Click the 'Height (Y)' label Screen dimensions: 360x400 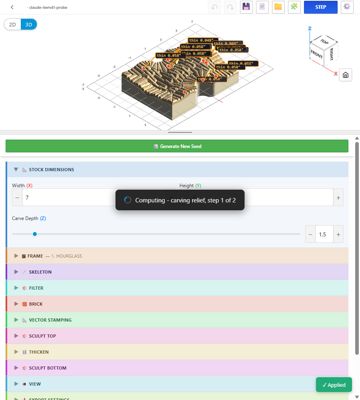(x=190, y=186)
